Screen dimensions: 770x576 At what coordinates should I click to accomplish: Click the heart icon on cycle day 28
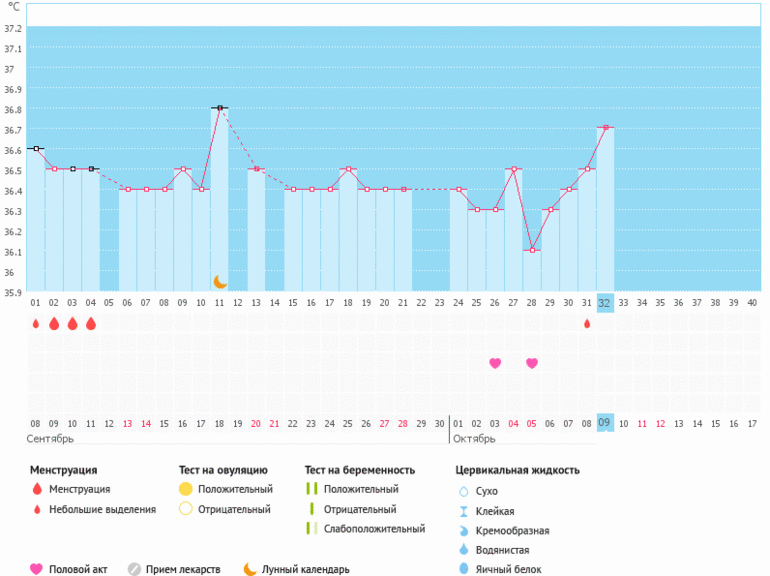point(532,363)
